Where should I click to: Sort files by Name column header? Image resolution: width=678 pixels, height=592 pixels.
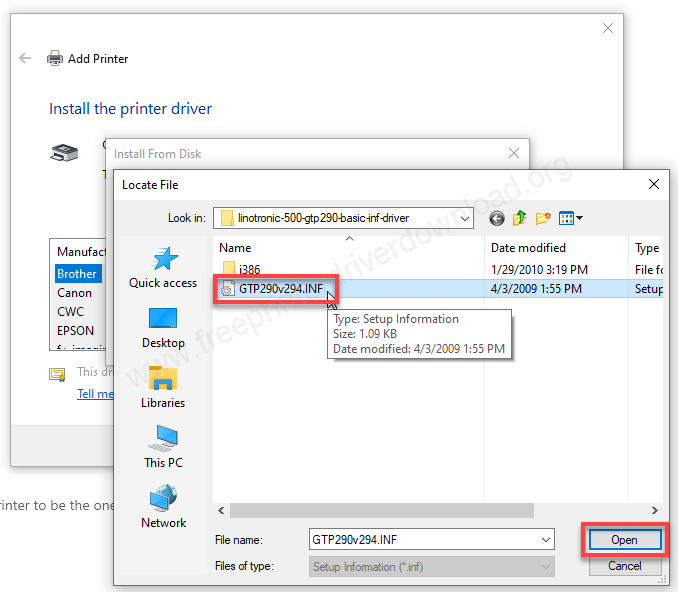pos(236,248)
